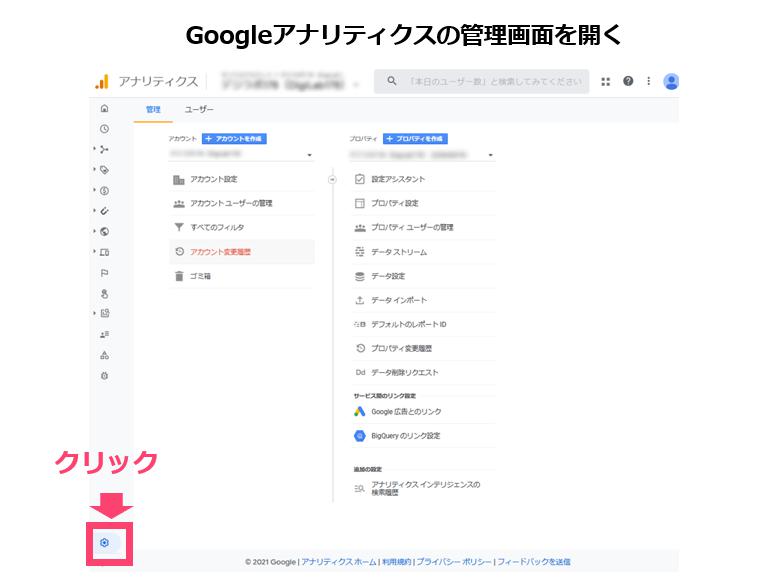Open アナリティクス インテリジェンスの検索履歴
Image resolution: width=774 pixels, height=585 pixels.
(x=424, y=488)
